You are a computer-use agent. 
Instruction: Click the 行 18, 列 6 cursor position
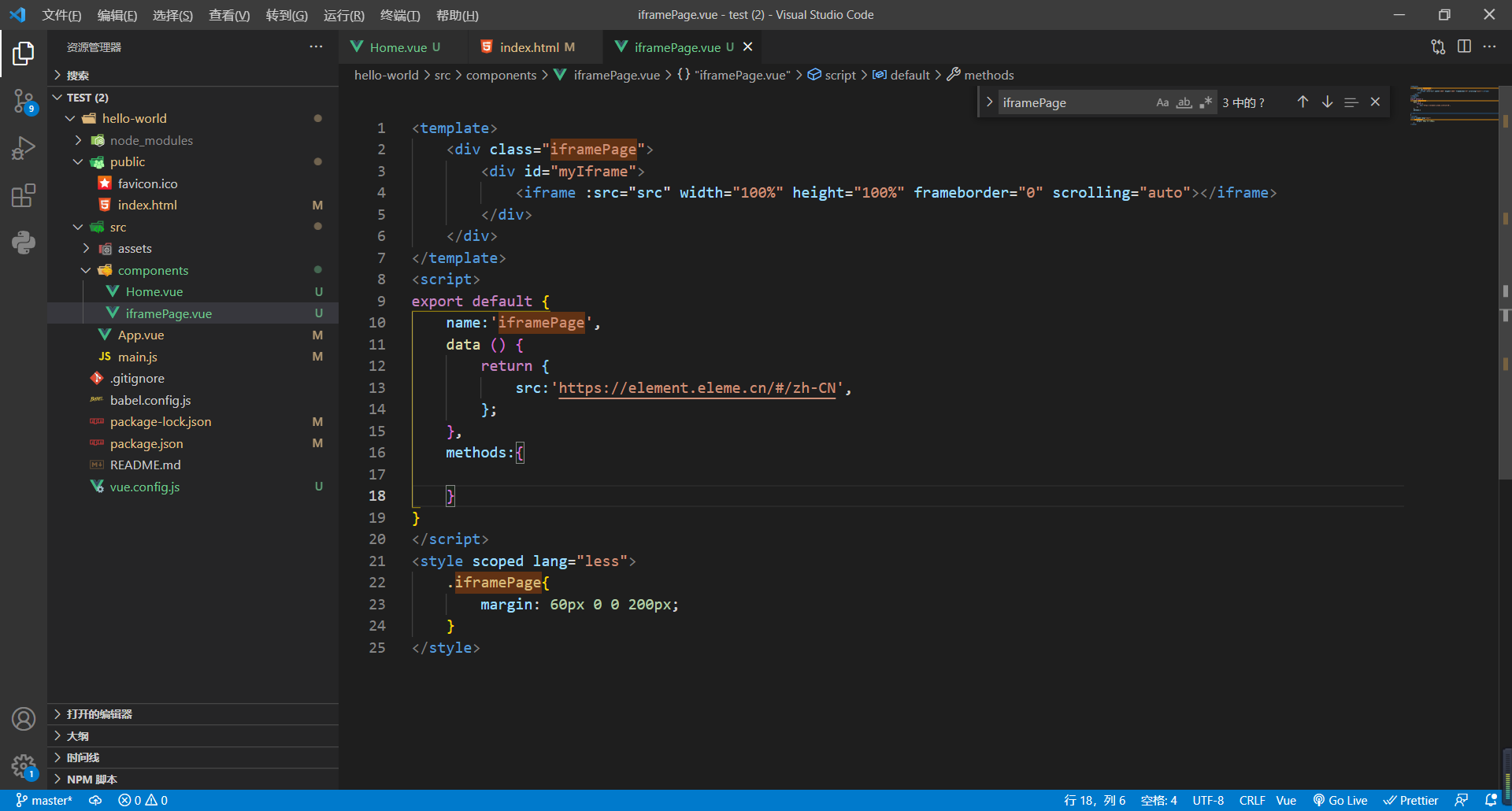[x=1095, y=800]
